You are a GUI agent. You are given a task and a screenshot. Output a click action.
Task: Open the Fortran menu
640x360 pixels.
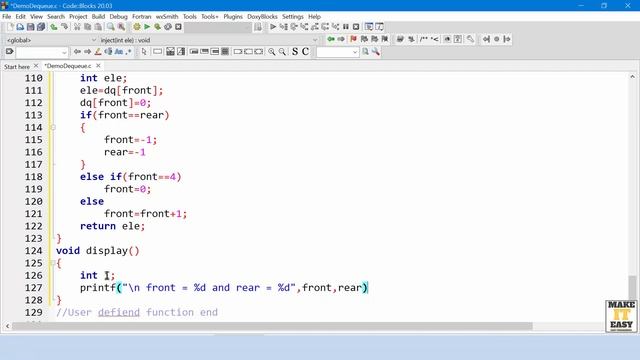(x=142, y=17)
